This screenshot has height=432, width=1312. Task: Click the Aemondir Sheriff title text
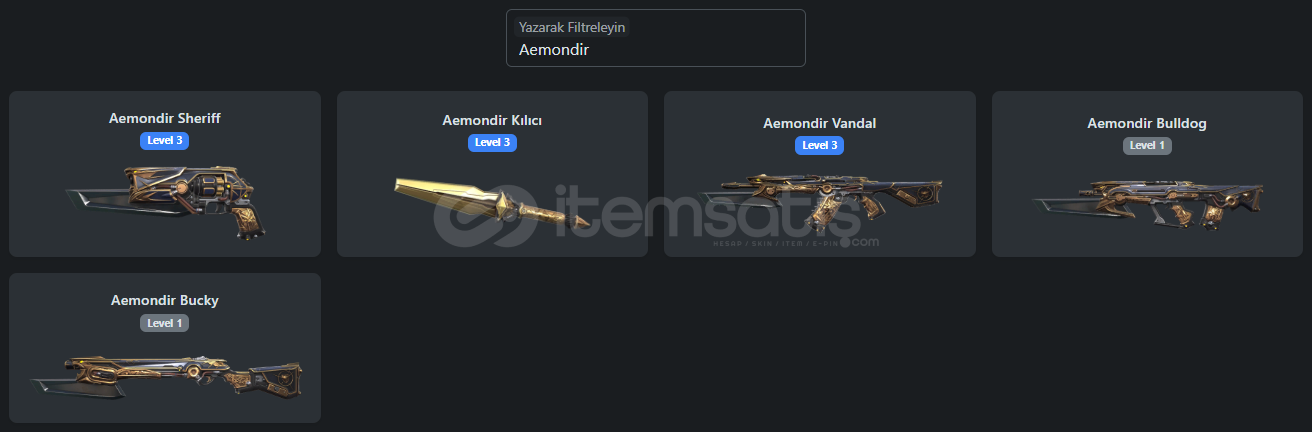pos(165,118)
